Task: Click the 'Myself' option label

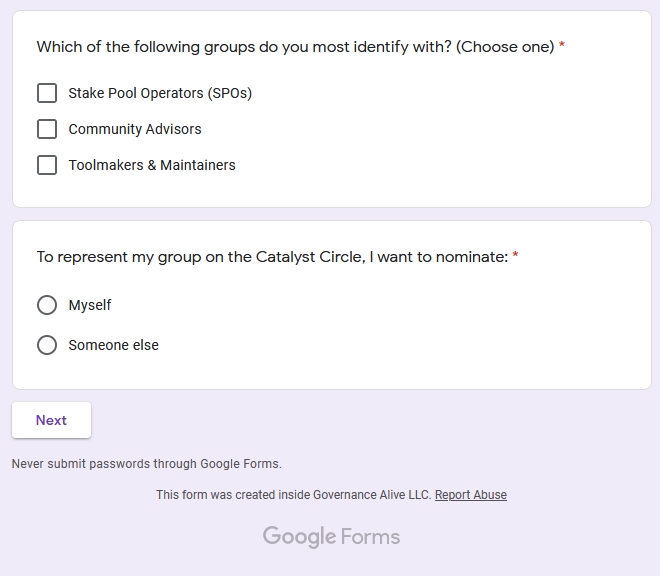Action: 90,305
